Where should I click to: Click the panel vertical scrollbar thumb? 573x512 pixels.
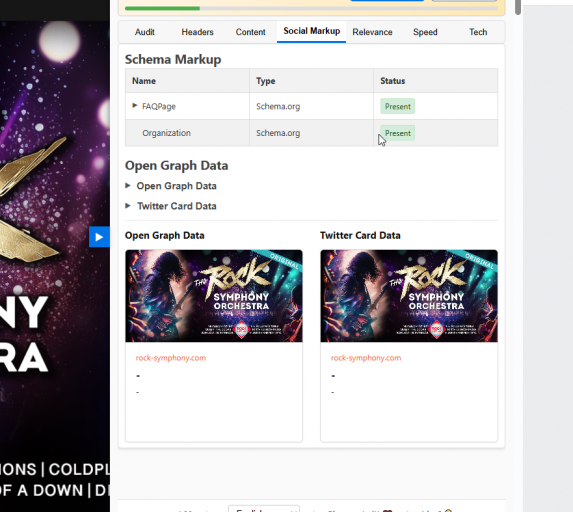click(517, 7)
